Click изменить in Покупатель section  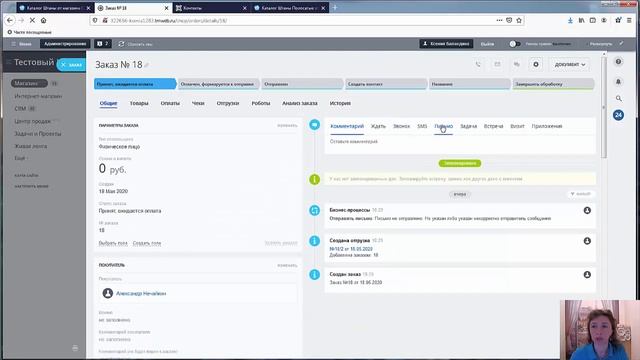pos(287,265)
